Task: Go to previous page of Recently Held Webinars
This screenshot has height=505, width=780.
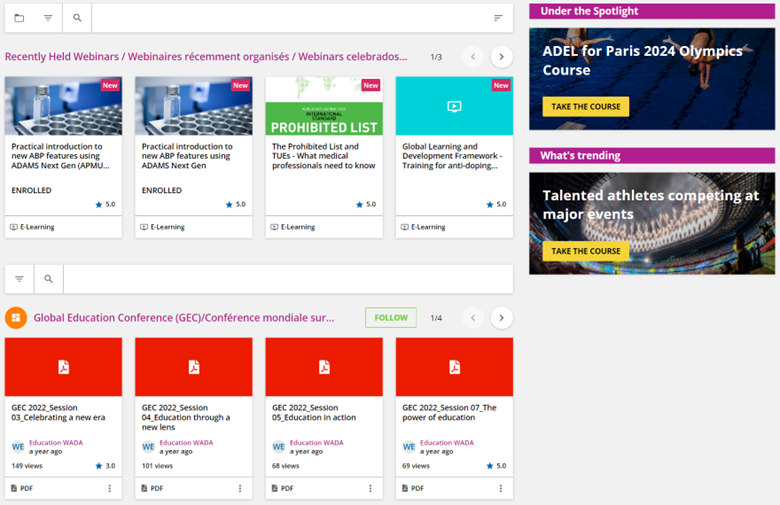Action: [473, 57]
